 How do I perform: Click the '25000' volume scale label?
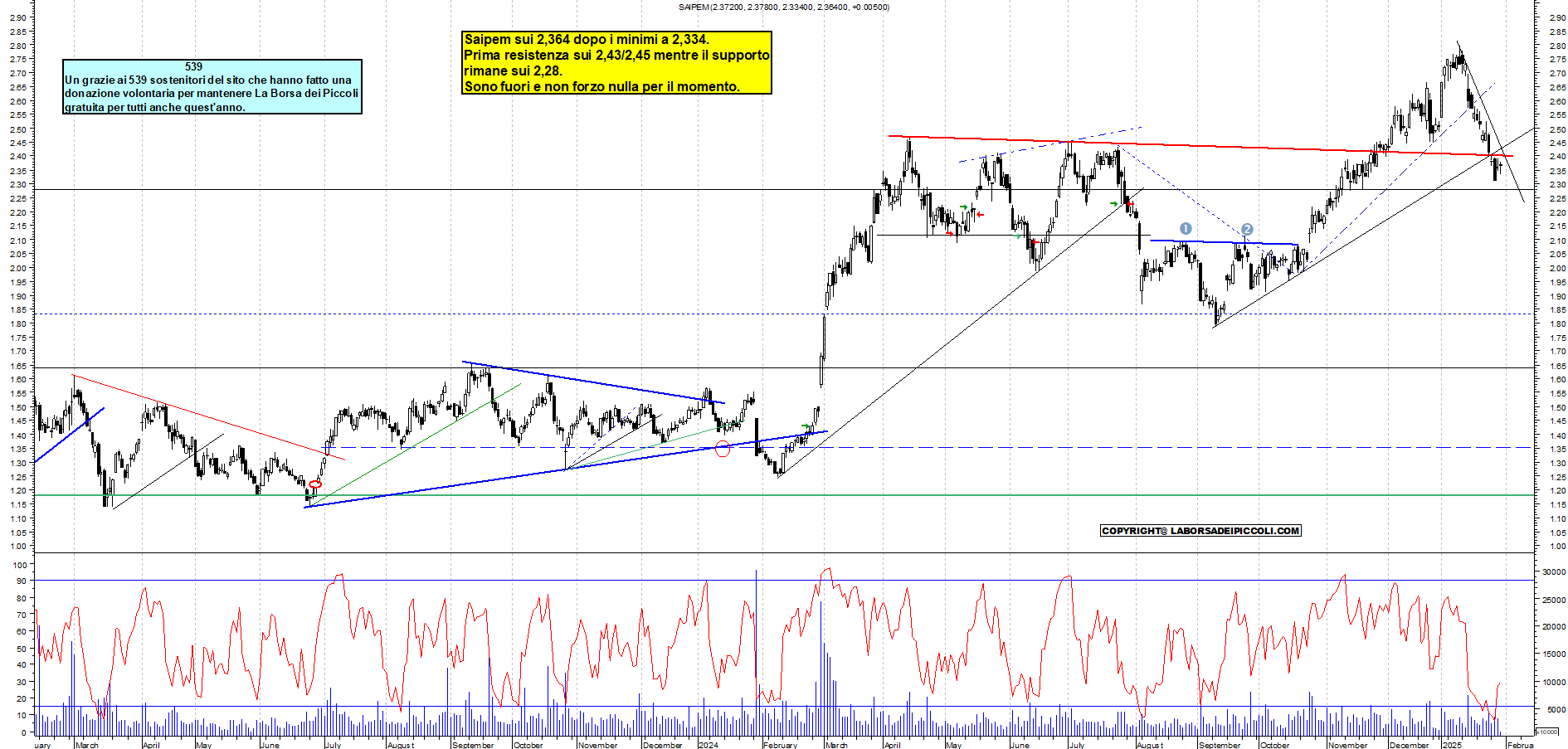(1553, 600)
